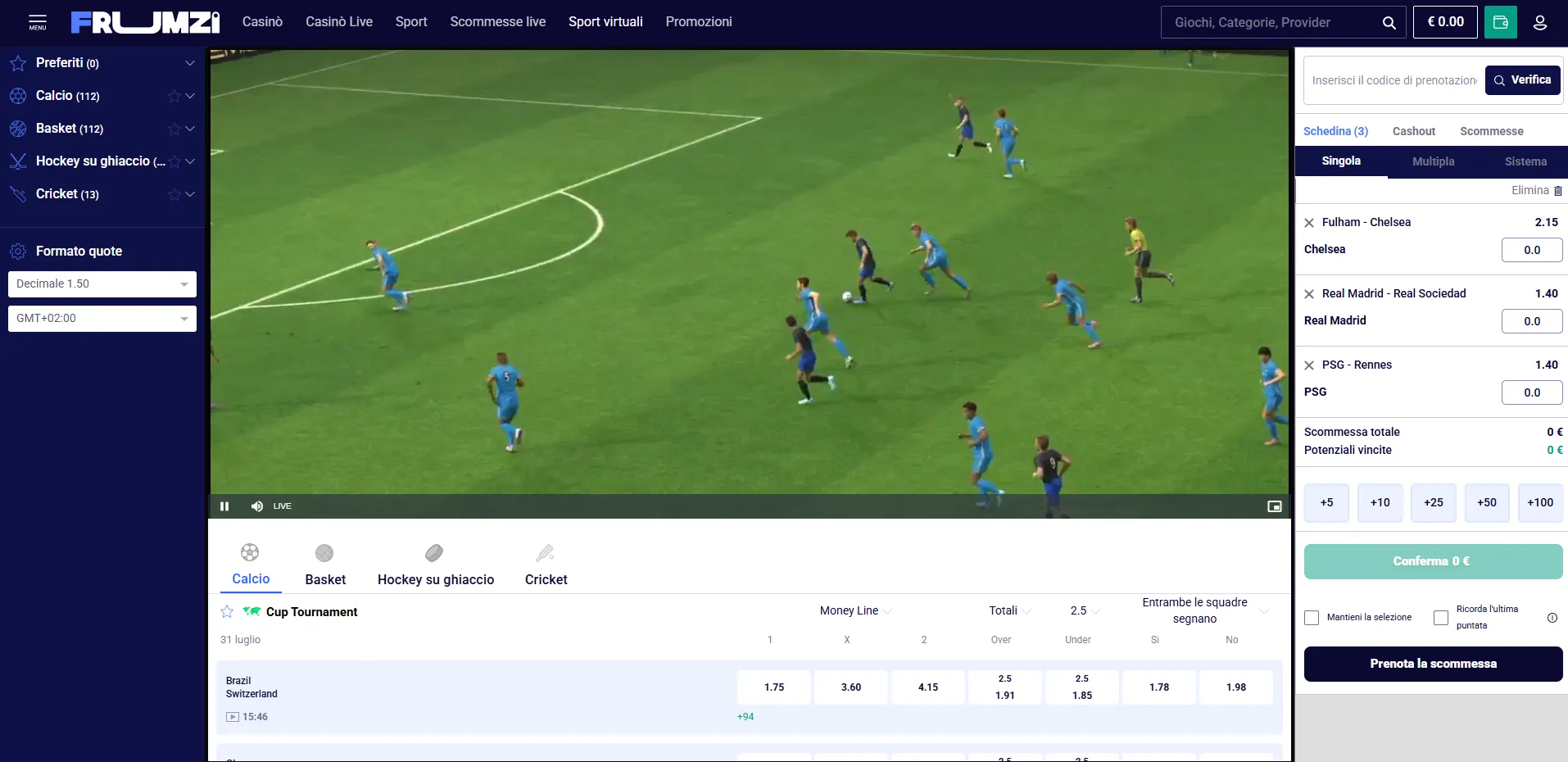This screenshot has height=762, width=1568.
Task: Select the Calcio sport tab
Action: point(251,565)
